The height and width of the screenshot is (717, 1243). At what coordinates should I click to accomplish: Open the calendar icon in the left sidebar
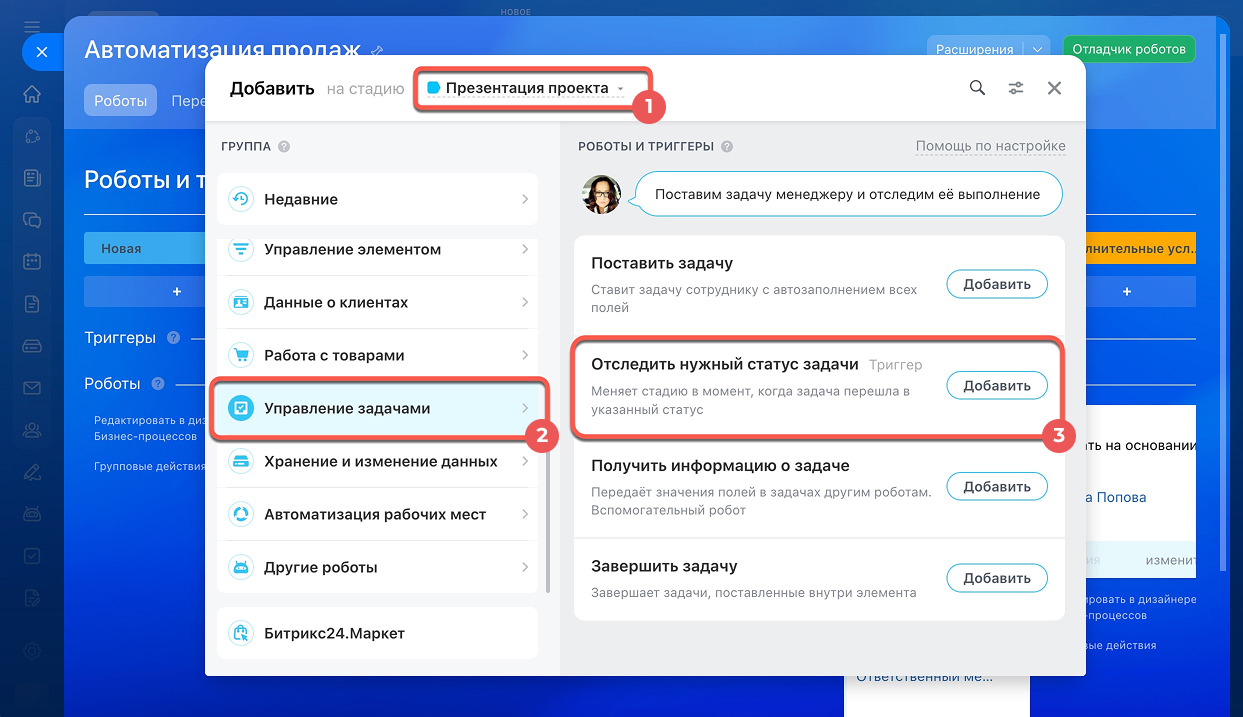point(32,262)
